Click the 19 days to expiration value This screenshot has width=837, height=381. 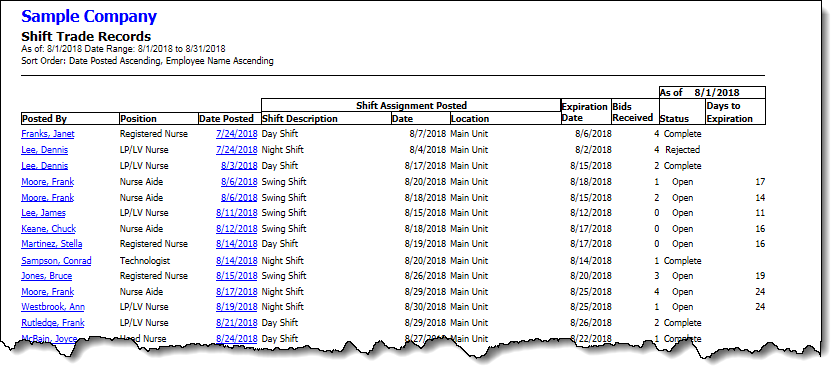(x=760, y=276)
